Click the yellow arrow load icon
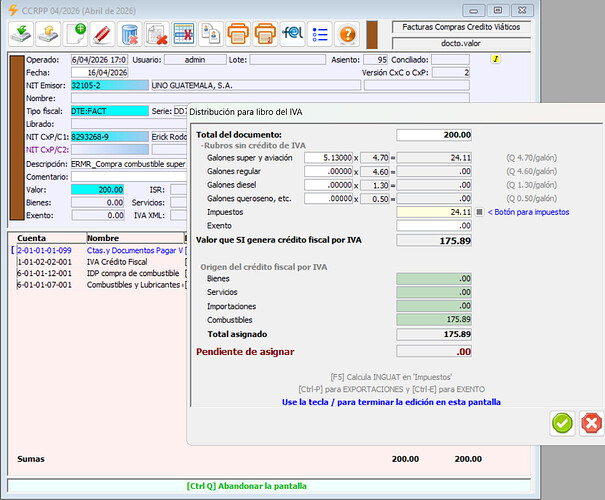This screenshot has width=605, height=500. click(49, 33)
